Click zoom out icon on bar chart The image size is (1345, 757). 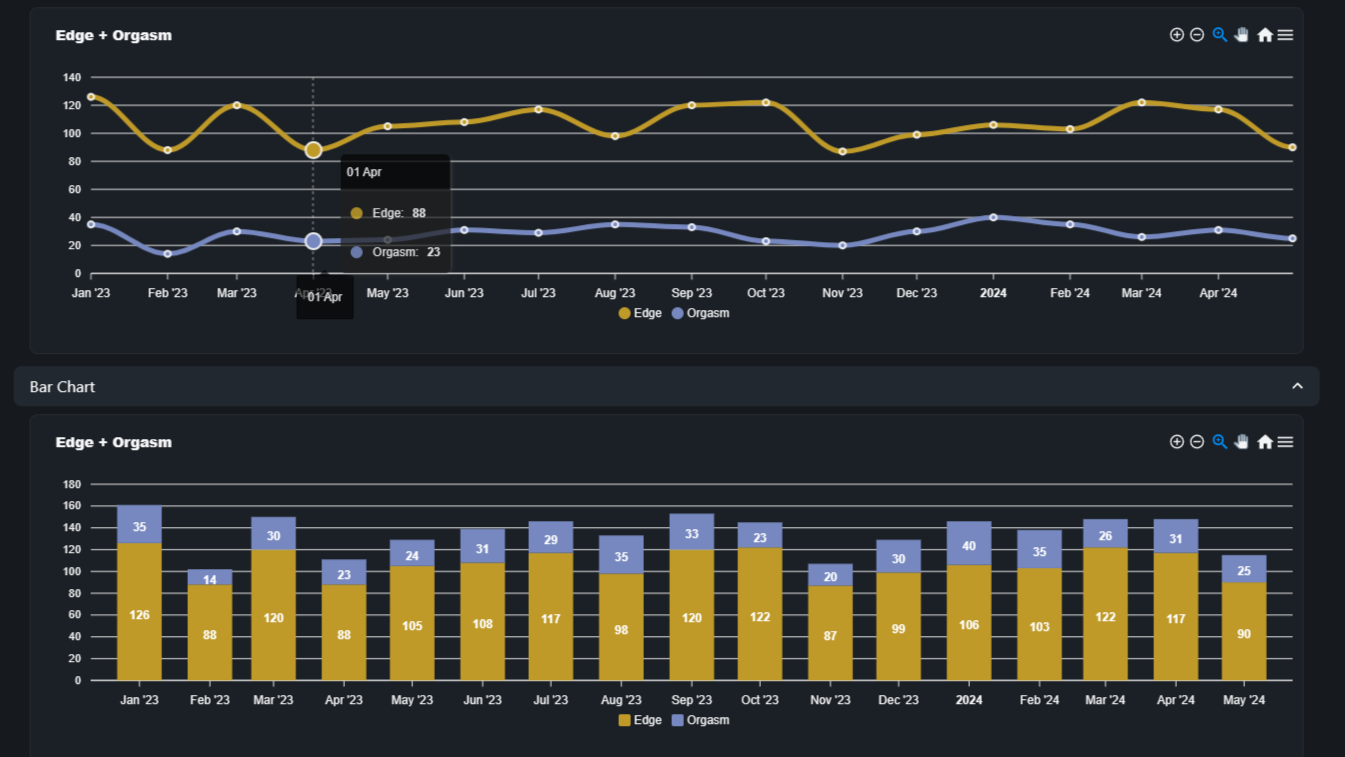[x=1197, y=442]
